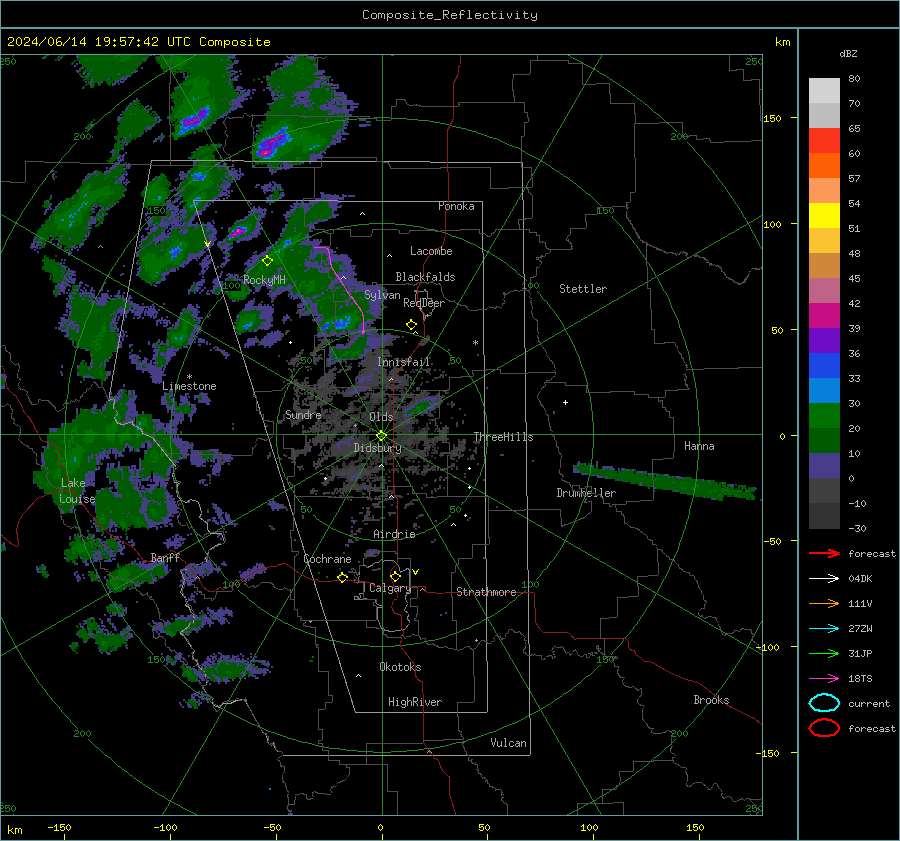The width and height of the screenshot is (900, 841).
Task: Click the Lacombe town label
Action: pyautogui.click(x=431, y=251)
